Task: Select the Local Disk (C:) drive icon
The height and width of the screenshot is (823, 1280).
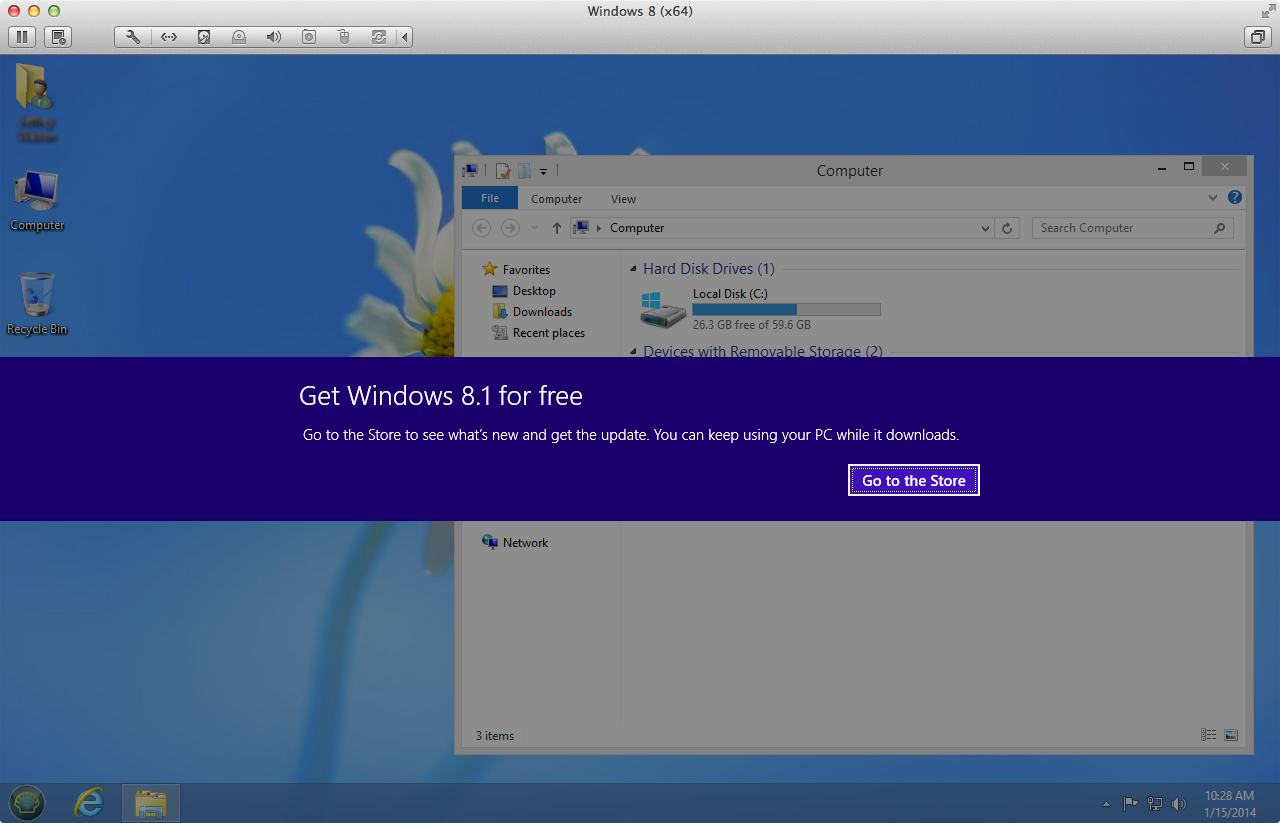Action: pyautogui.click(x=663, y=311)
